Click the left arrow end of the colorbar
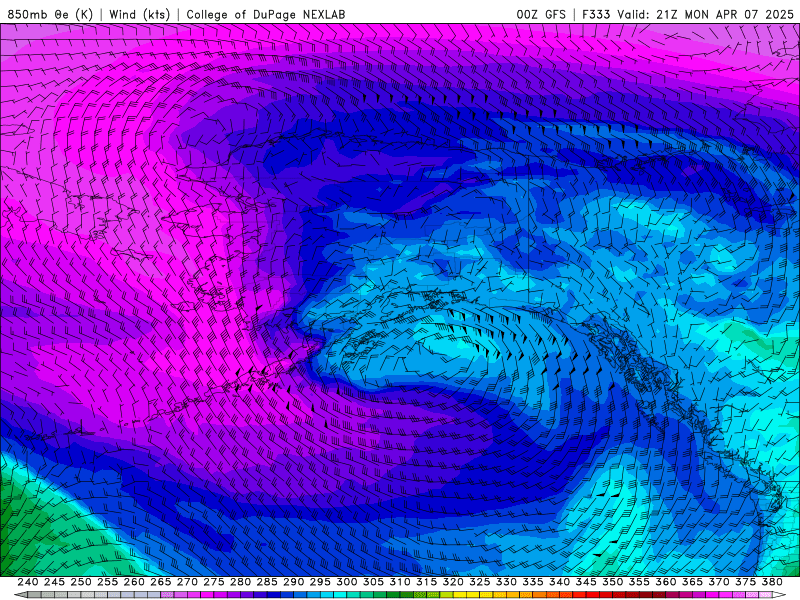Screen dimensions: 800x600 pyautogui.click(x=21, y=595)
